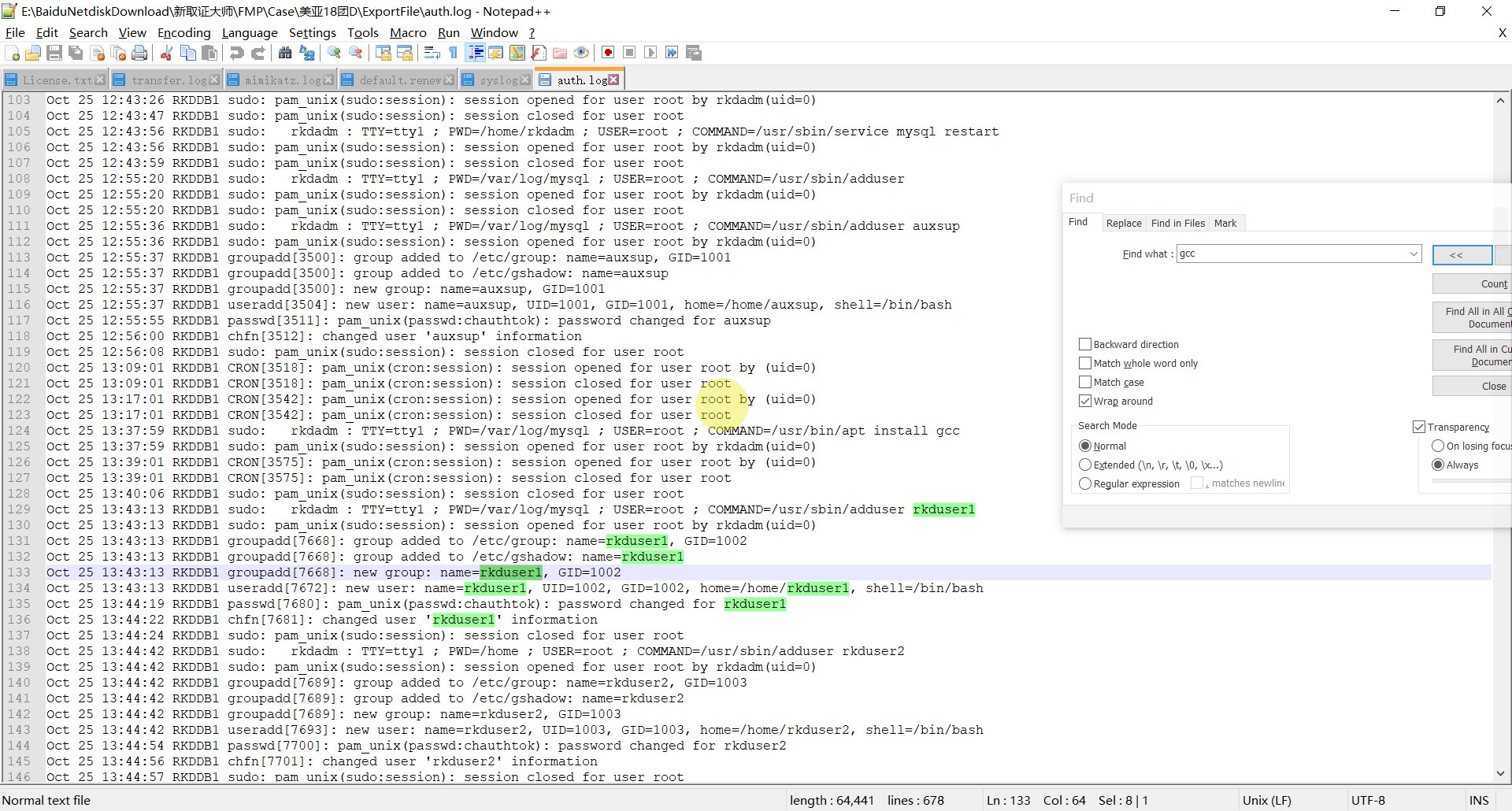Click the Show All Characters pilcrow icon

pos(453,53)
